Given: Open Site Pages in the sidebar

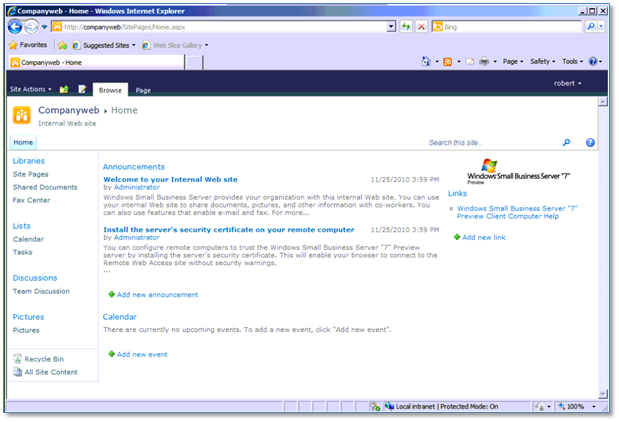Looking at the screenshot, I should click(31, 174).
